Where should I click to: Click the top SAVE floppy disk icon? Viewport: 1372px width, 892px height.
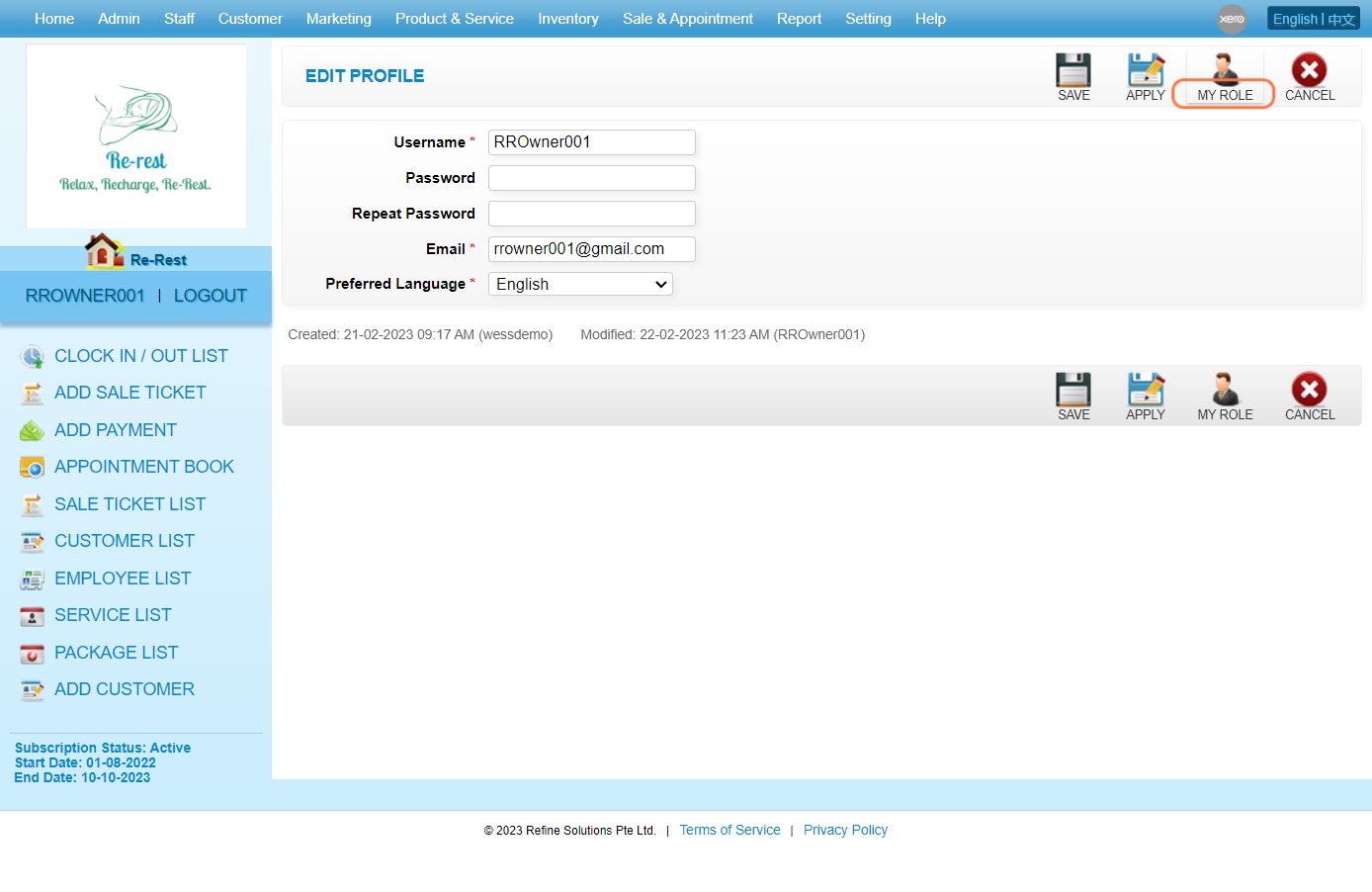tap(1073, 70)
